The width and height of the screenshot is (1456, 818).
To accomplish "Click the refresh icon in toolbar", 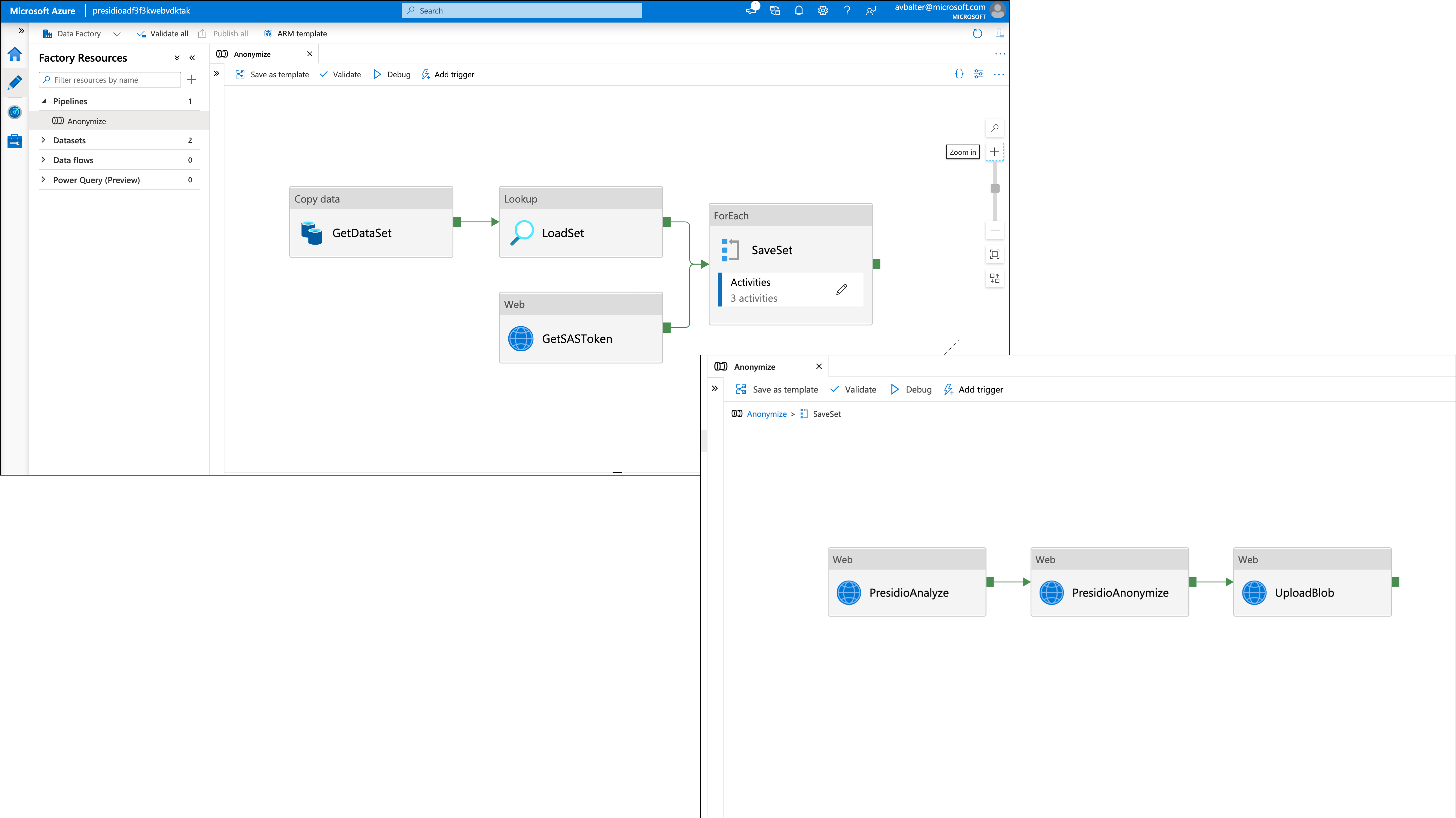I will (x=977, y=33).
